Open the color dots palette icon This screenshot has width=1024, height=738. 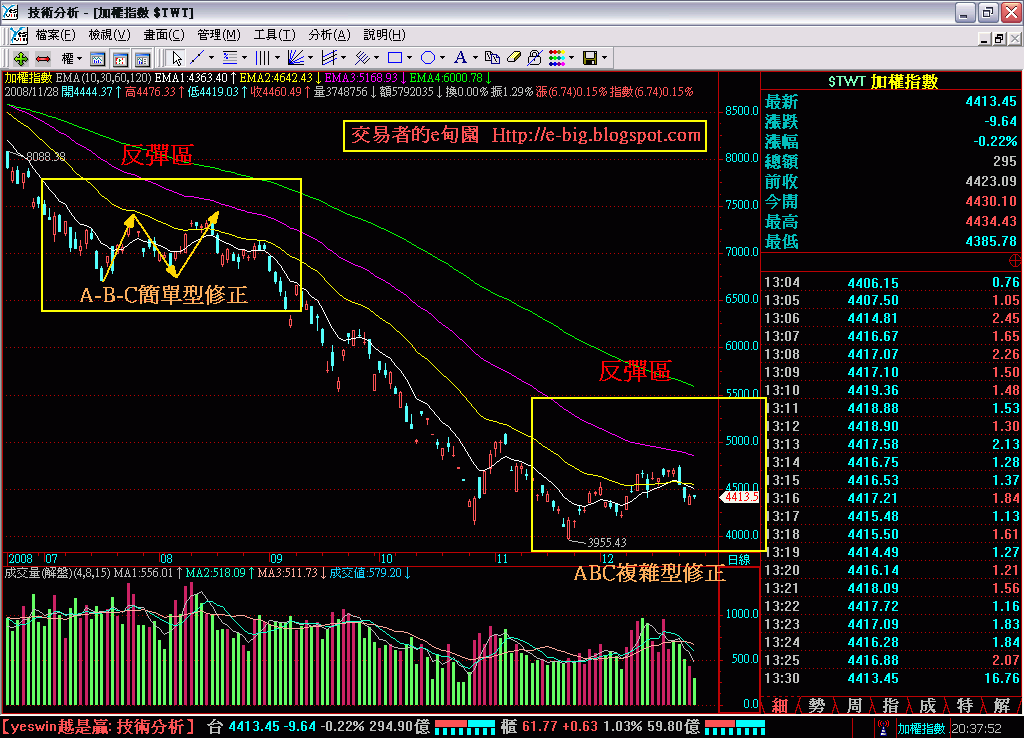(x=556, y=58)
